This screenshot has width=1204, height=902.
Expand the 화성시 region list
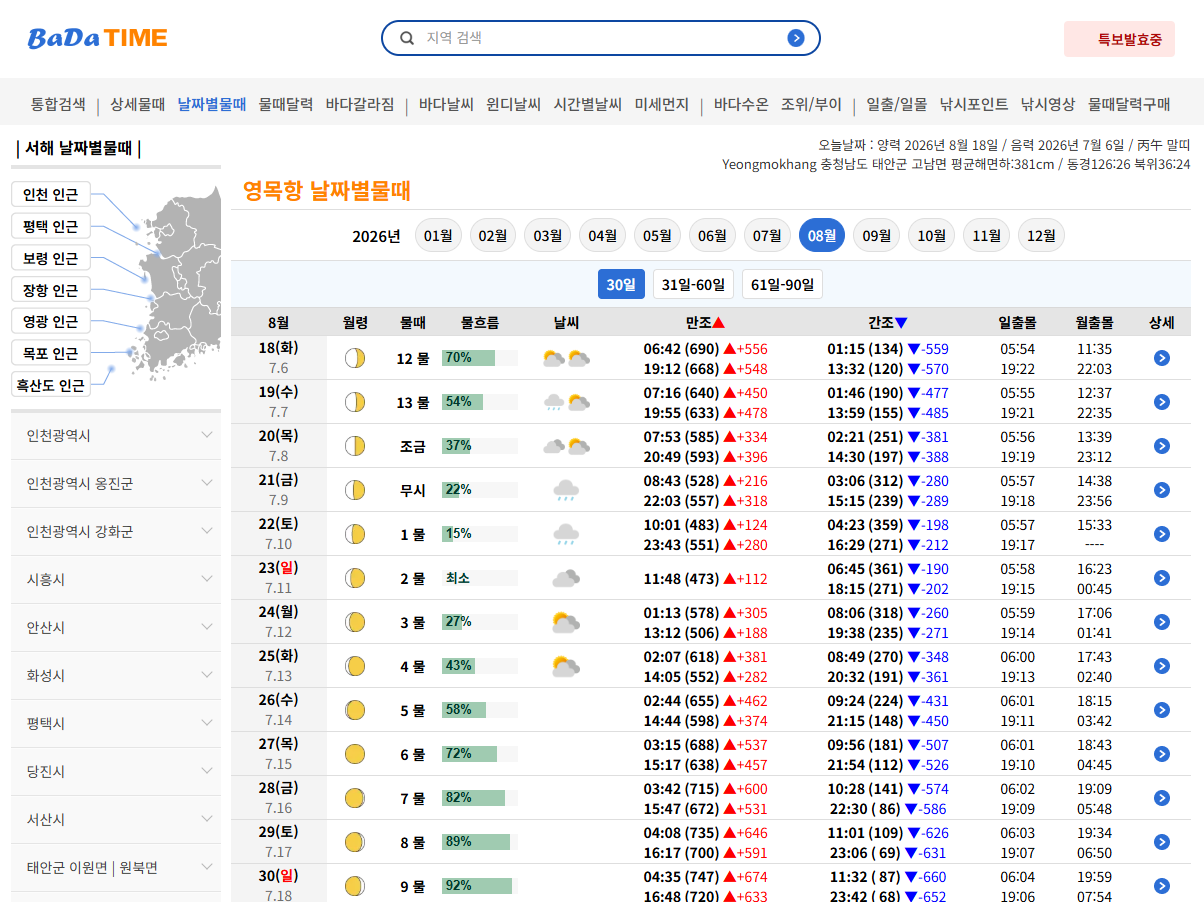116,676
